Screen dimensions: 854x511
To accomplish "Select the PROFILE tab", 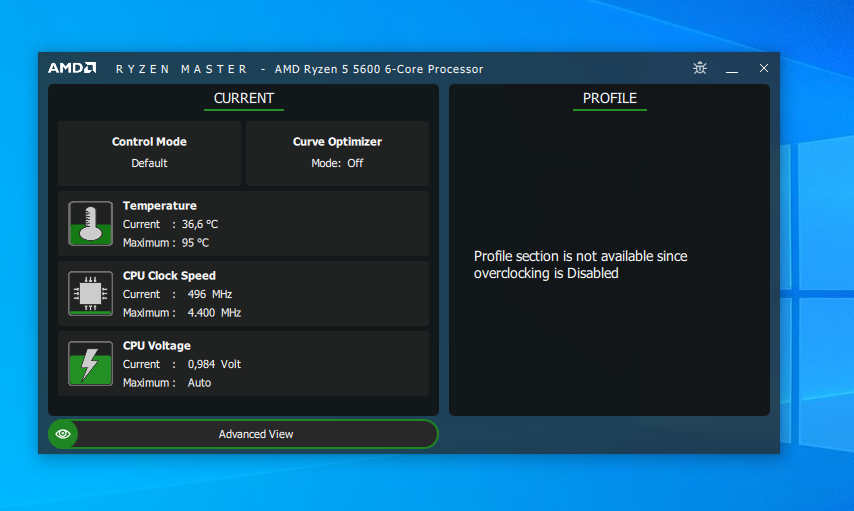I will (x=609, y=99).
